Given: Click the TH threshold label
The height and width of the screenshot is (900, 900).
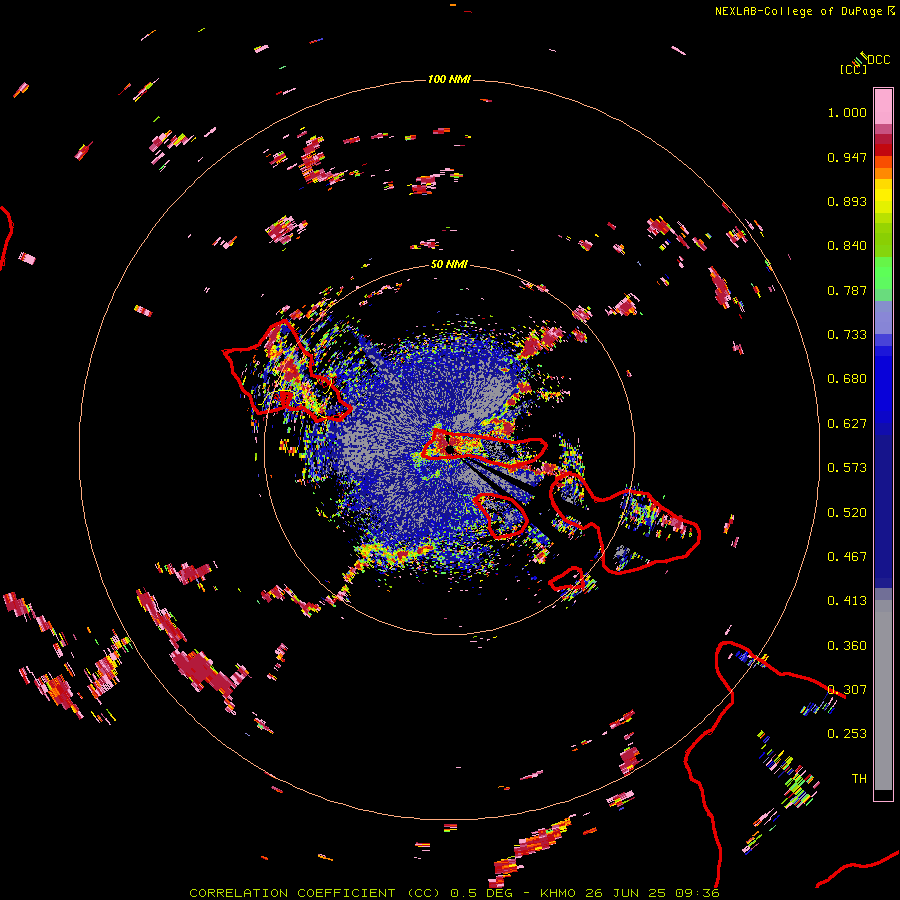Looking at the screenshot, I should point(859,779).
